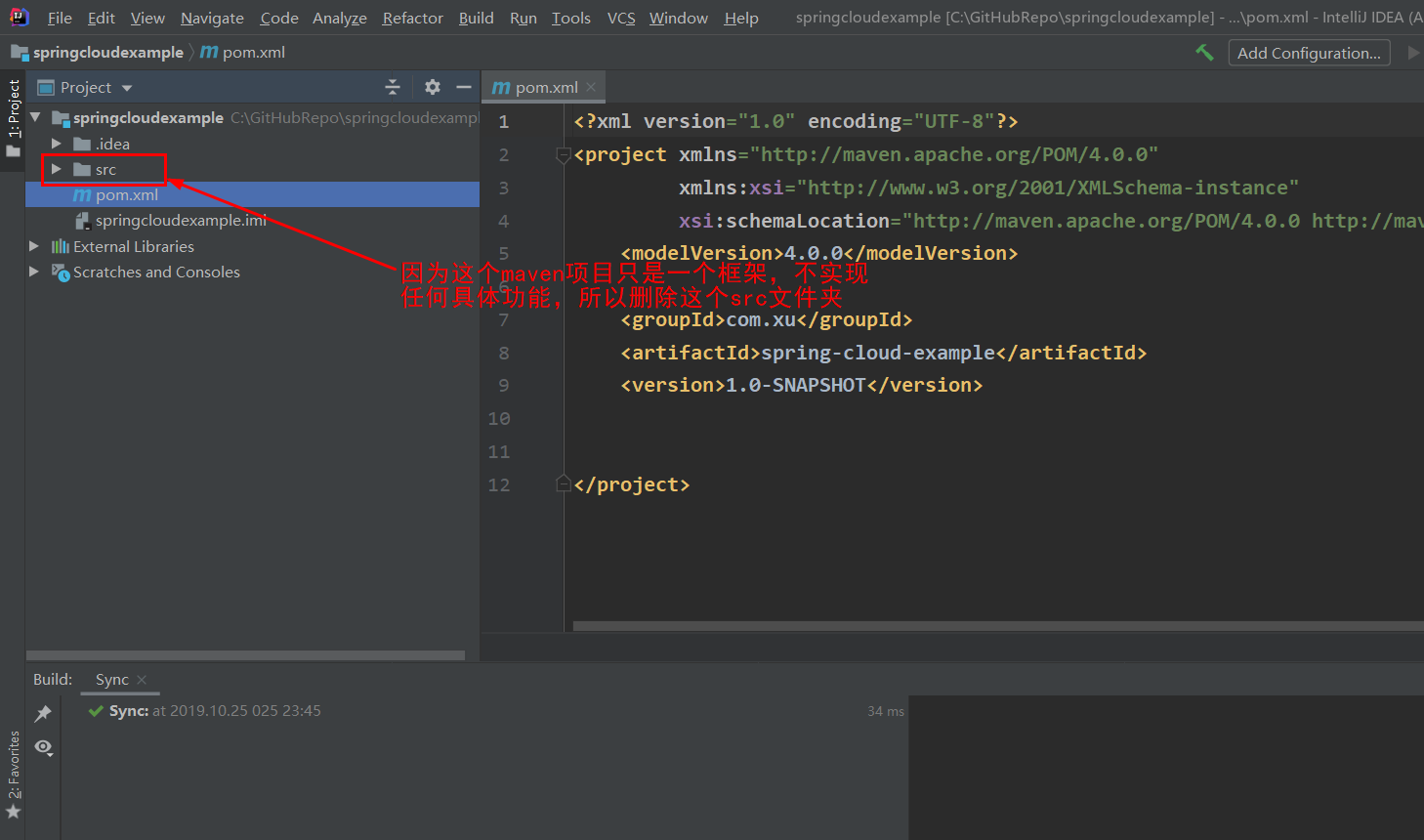This screenshot has height=840, width=1424.
Task: Open the File menu
Action: pos(60,18)
